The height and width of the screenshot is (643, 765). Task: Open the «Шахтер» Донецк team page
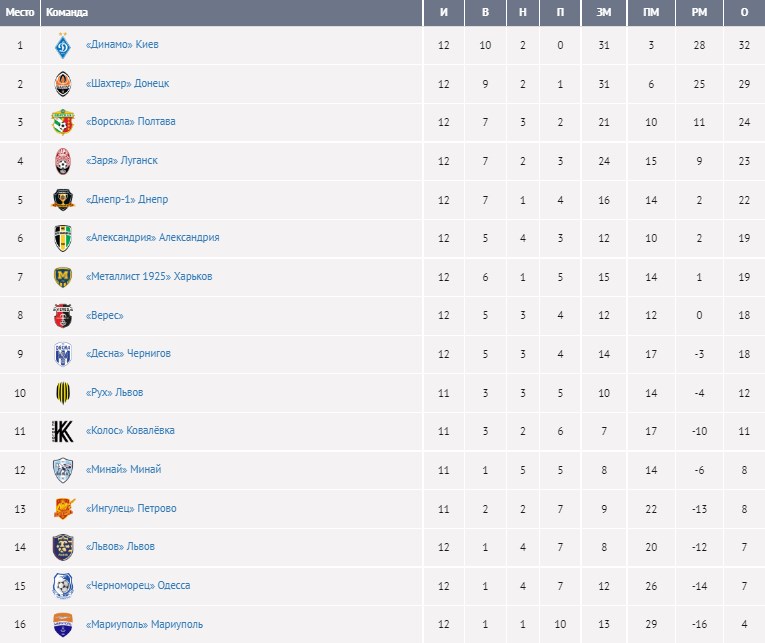127,84
